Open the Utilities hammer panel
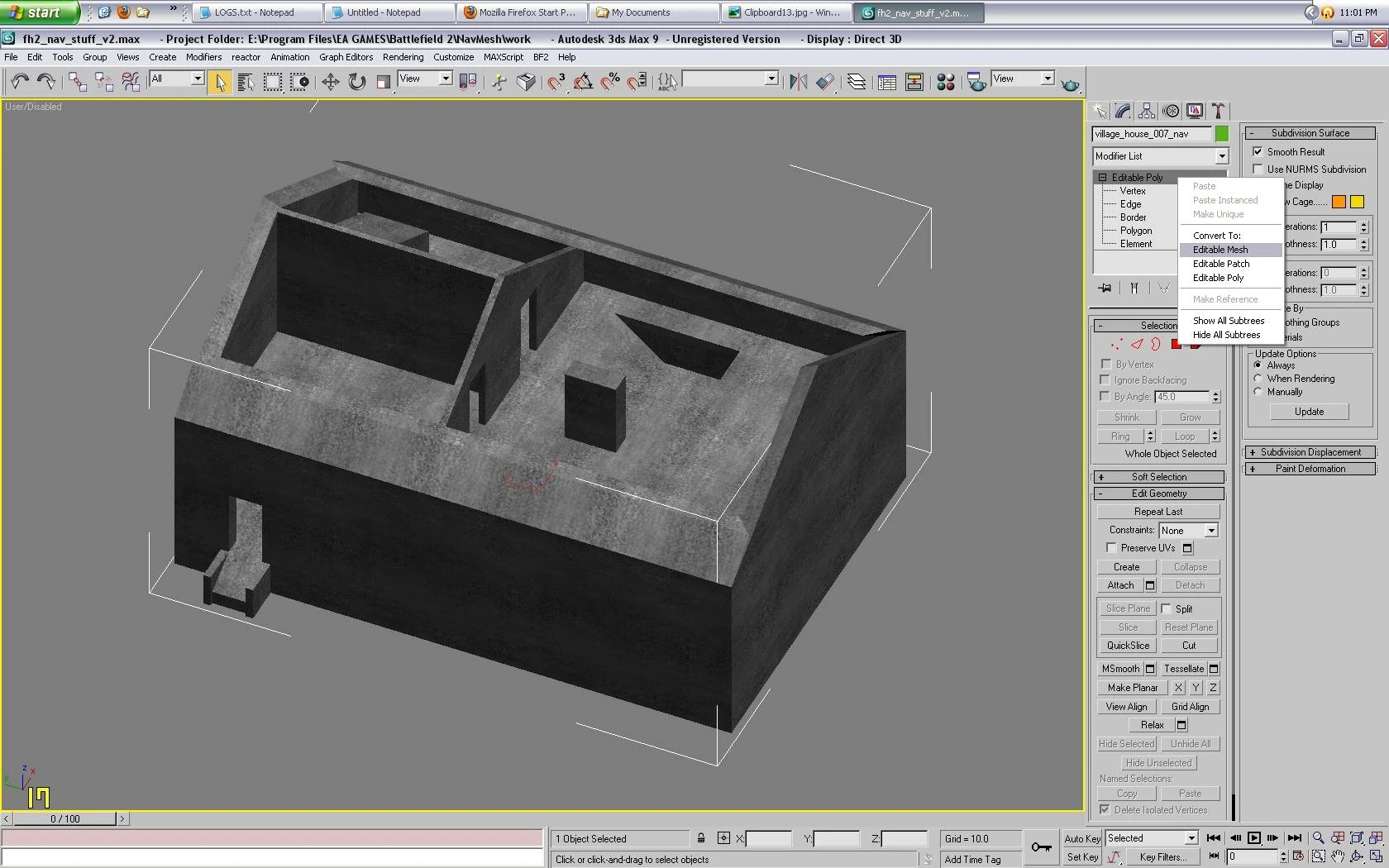Image resolution: width=1389 pixels, height=868 pixels. pos(1218,111)
